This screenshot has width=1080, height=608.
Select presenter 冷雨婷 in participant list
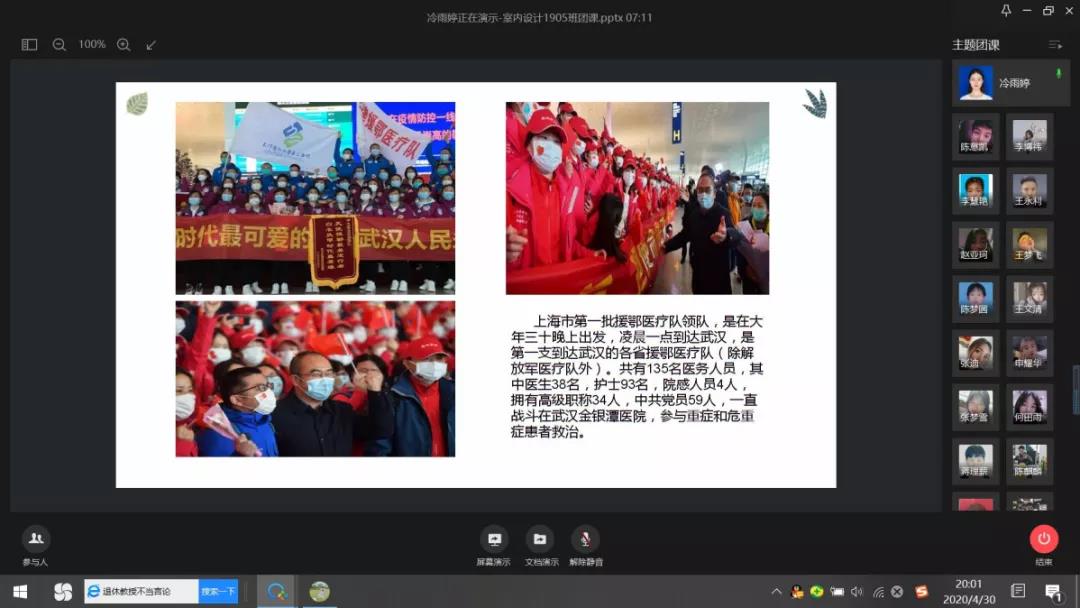point(1010,83)
